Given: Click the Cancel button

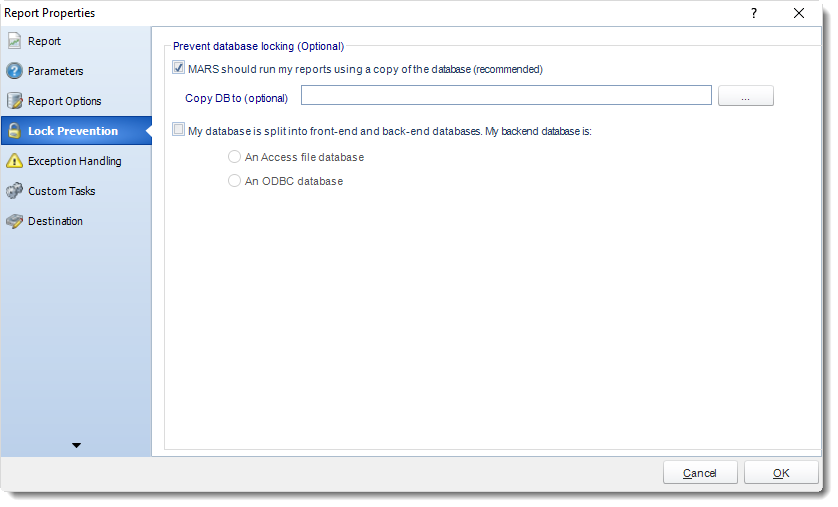Looking at the screenshot, I should pyautogui.click(x=700, y=473).
